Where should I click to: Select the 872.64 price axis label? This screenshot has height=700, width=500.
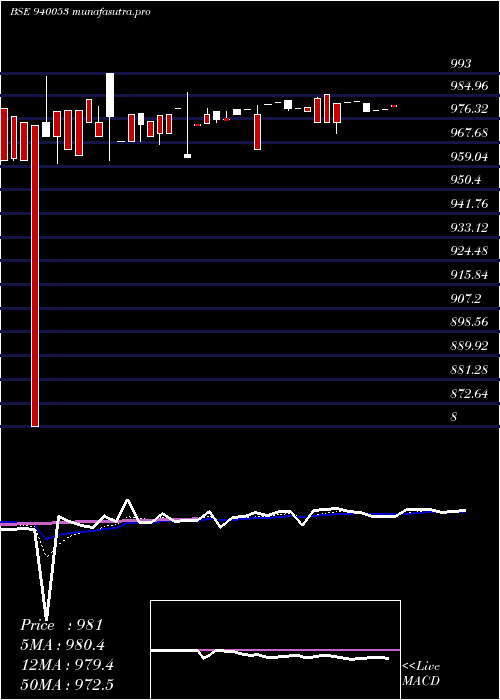pyautogui.click(x=469, y=393)
